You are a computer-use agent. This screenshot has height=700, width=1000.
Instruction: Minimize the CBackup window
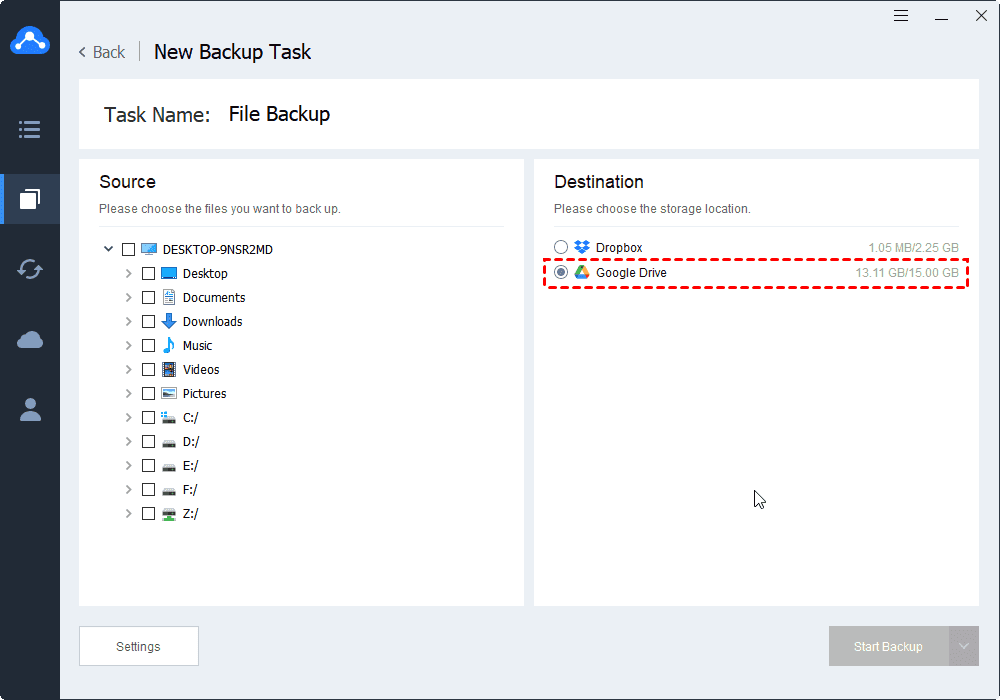pos(941,17)
